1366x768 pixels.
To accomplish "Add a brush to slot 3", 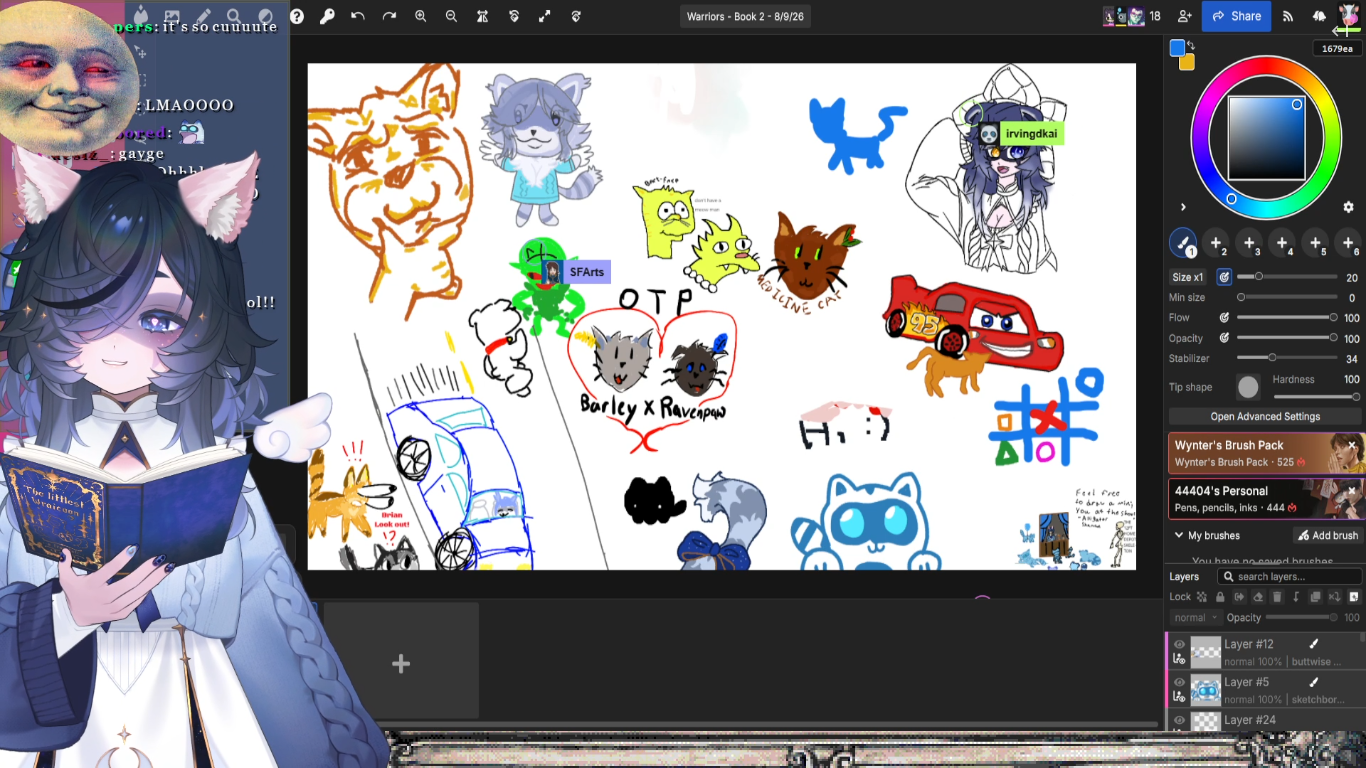I will coord(1249,243).
